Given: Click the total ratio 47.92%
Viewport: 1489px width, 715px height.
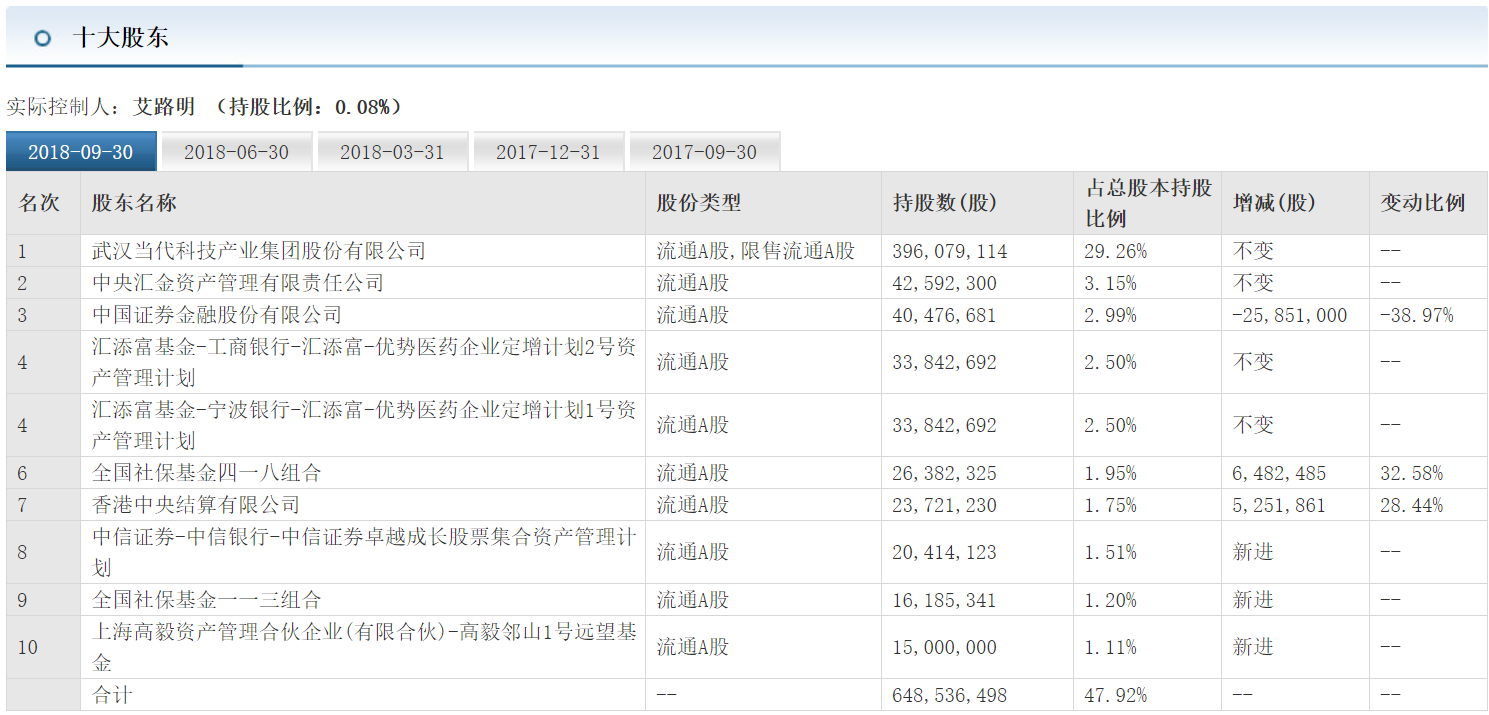Looking at the screenshot, I should [x=1116, y=695].
